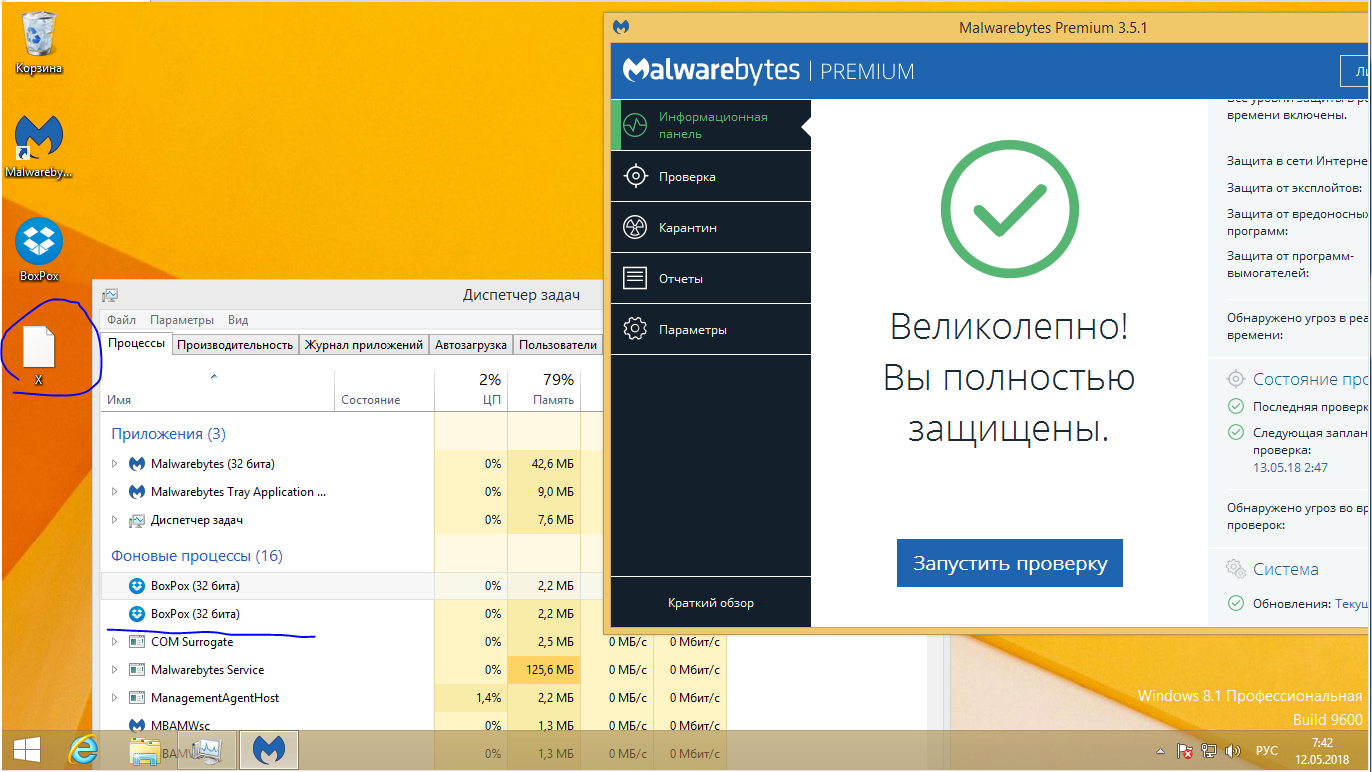
Task: Switch to the Пользователи tab
Action: (558, 345)
